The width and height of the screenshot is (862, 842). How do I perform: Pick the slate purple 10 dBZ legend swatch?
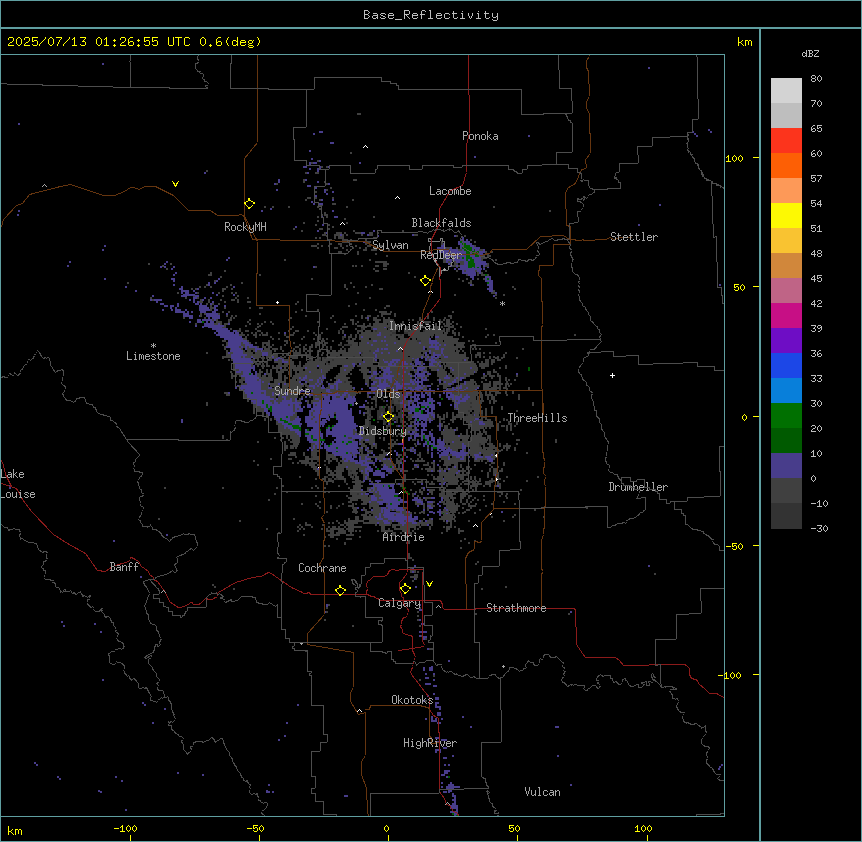click(x=786, y=466)
